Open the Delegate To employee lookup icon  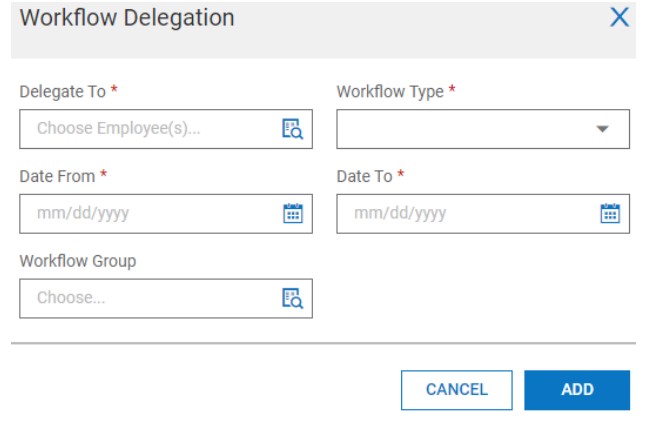click(x=292, y=129)
